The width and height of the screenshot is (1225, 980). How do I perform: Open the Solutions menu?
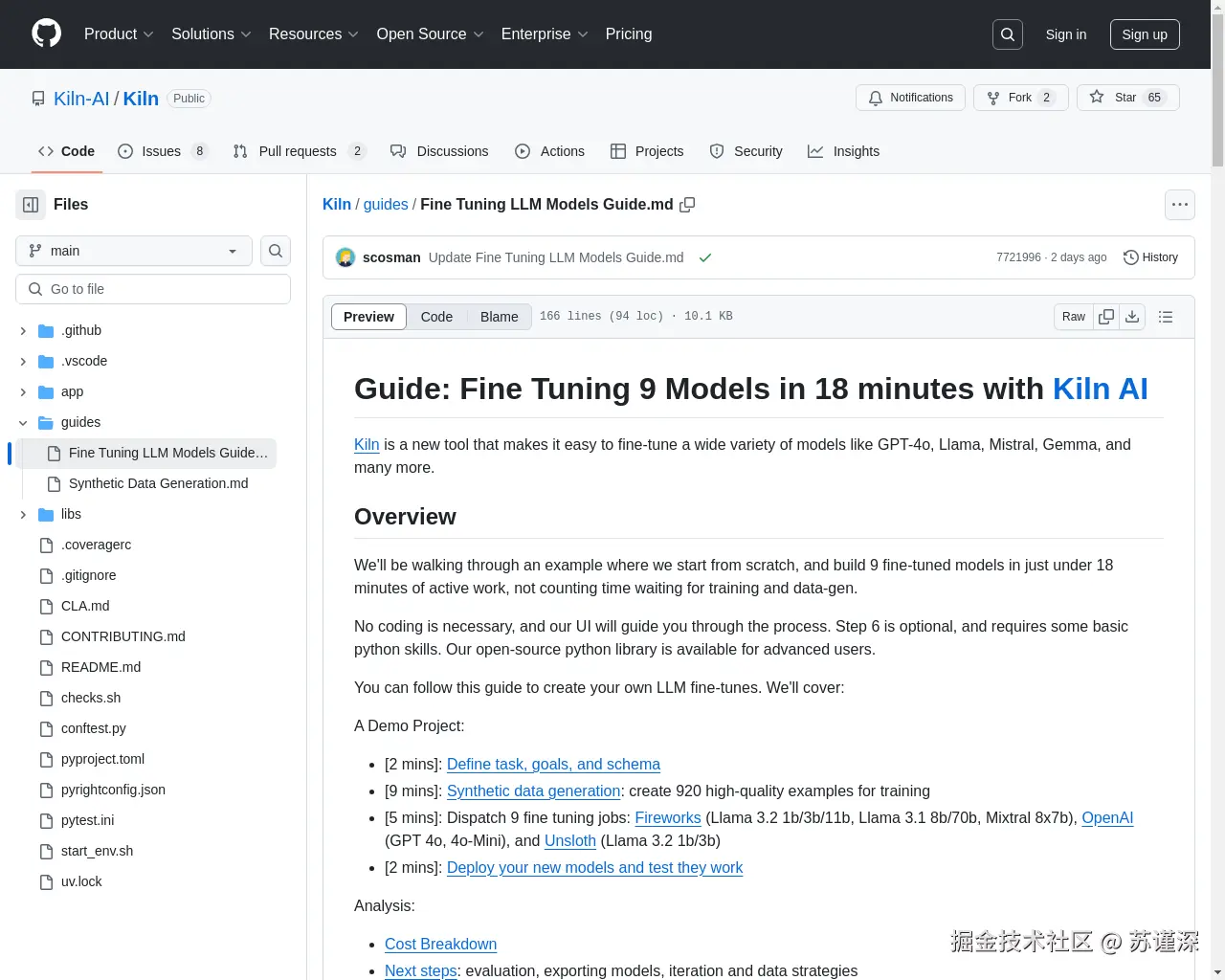(212, 34)
